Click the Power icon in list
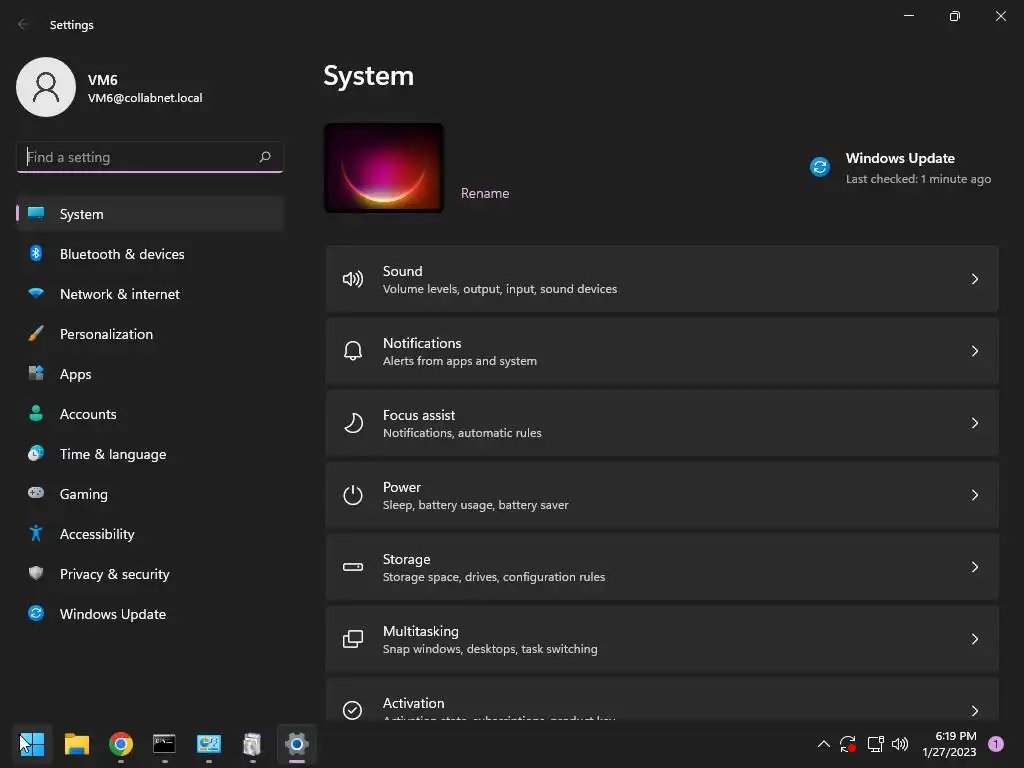This screenshot has height=768, width=1024. (353, 495)
